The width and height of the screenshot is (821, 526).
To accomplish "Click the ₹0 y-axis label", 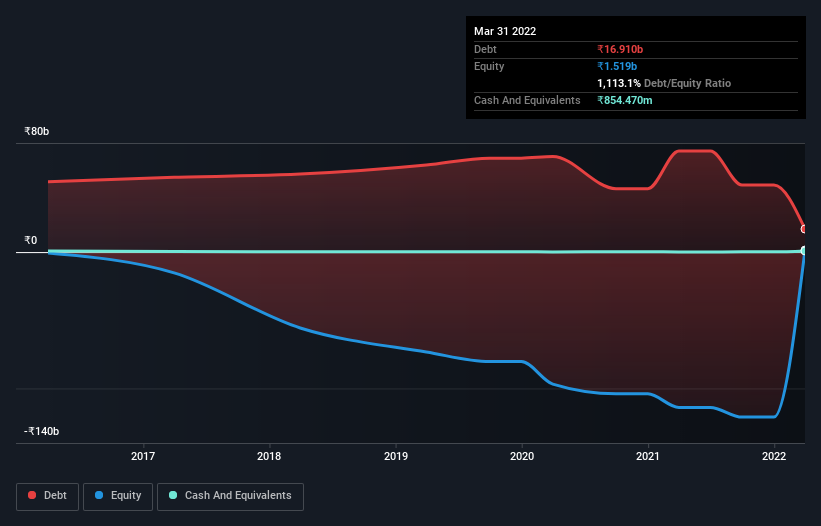I will [x=31, y=240].
